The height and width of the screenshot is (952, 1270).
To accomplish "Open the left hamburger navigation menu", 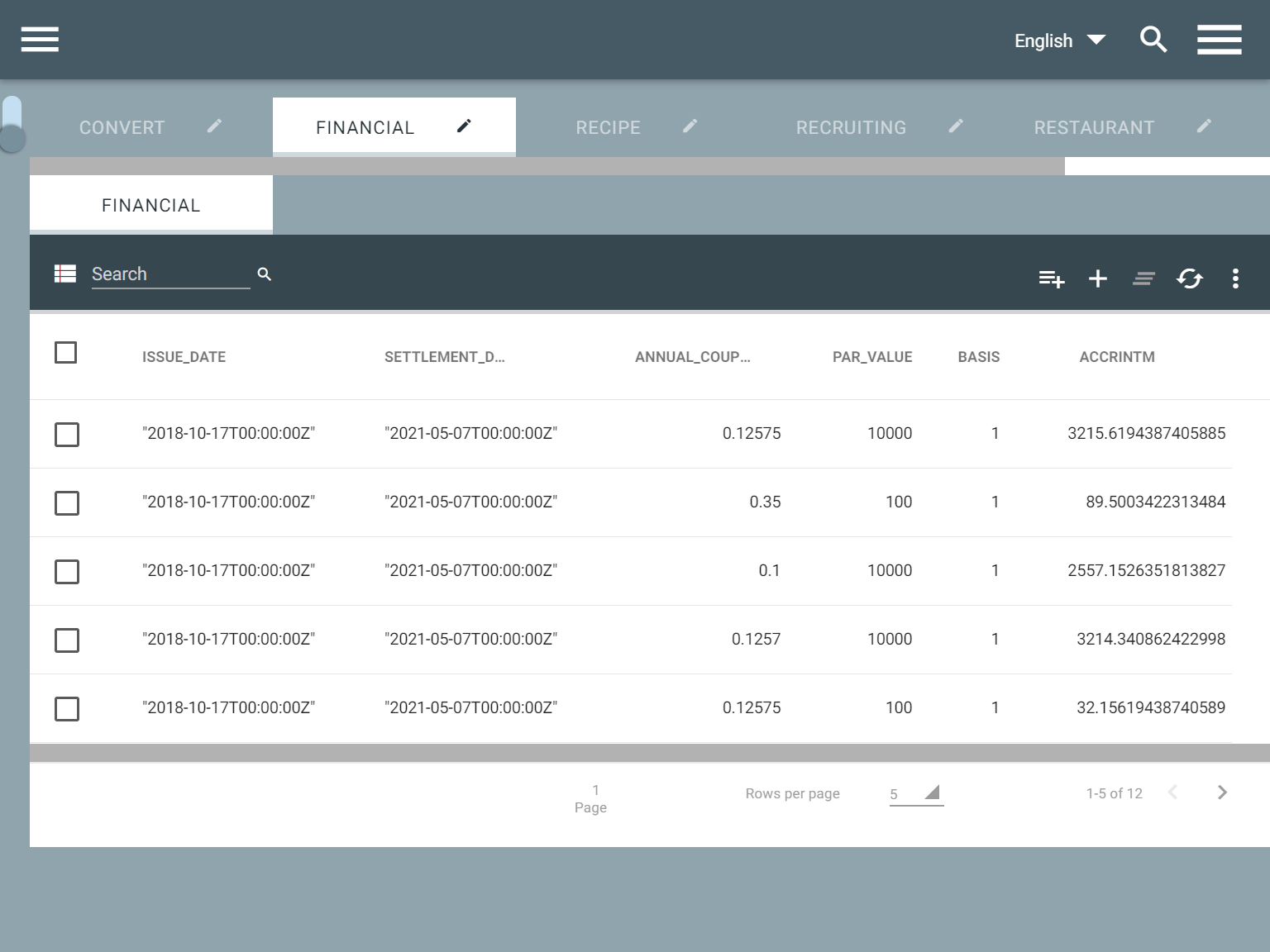I will pyautogui.click(x=40, y=39).
